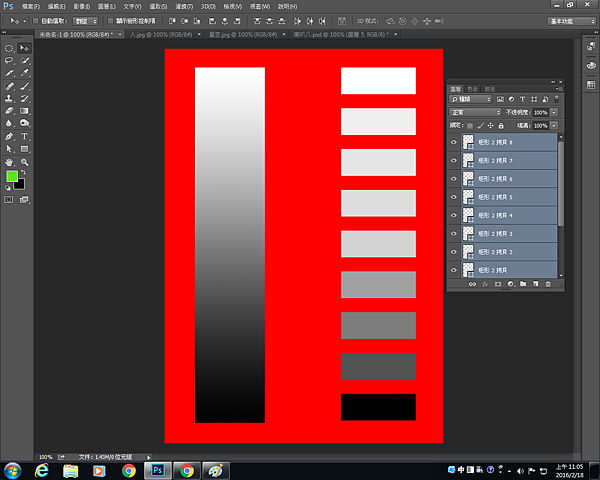Click the Windows Start button
The width and height of the screenshot is (600, 480).
(14, 470)
